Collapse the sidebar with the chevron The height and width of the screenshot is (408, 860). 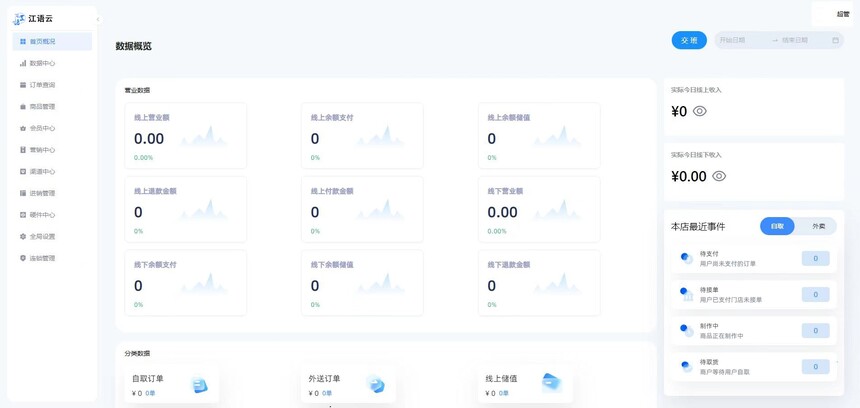click(x=97, y=19)
